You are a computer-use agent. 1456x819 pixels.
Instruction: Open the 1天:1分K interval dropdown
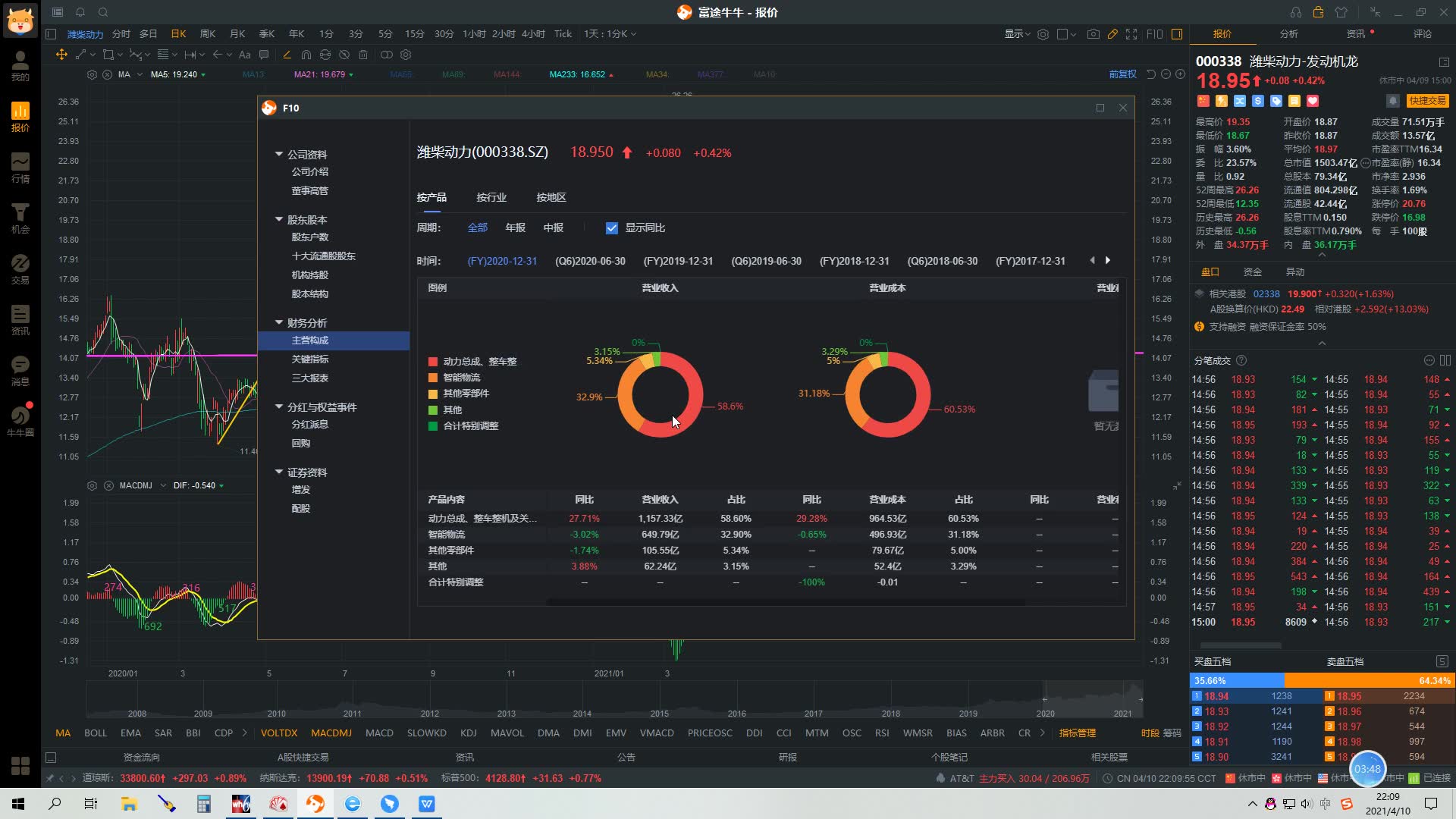tap(610, 34)
